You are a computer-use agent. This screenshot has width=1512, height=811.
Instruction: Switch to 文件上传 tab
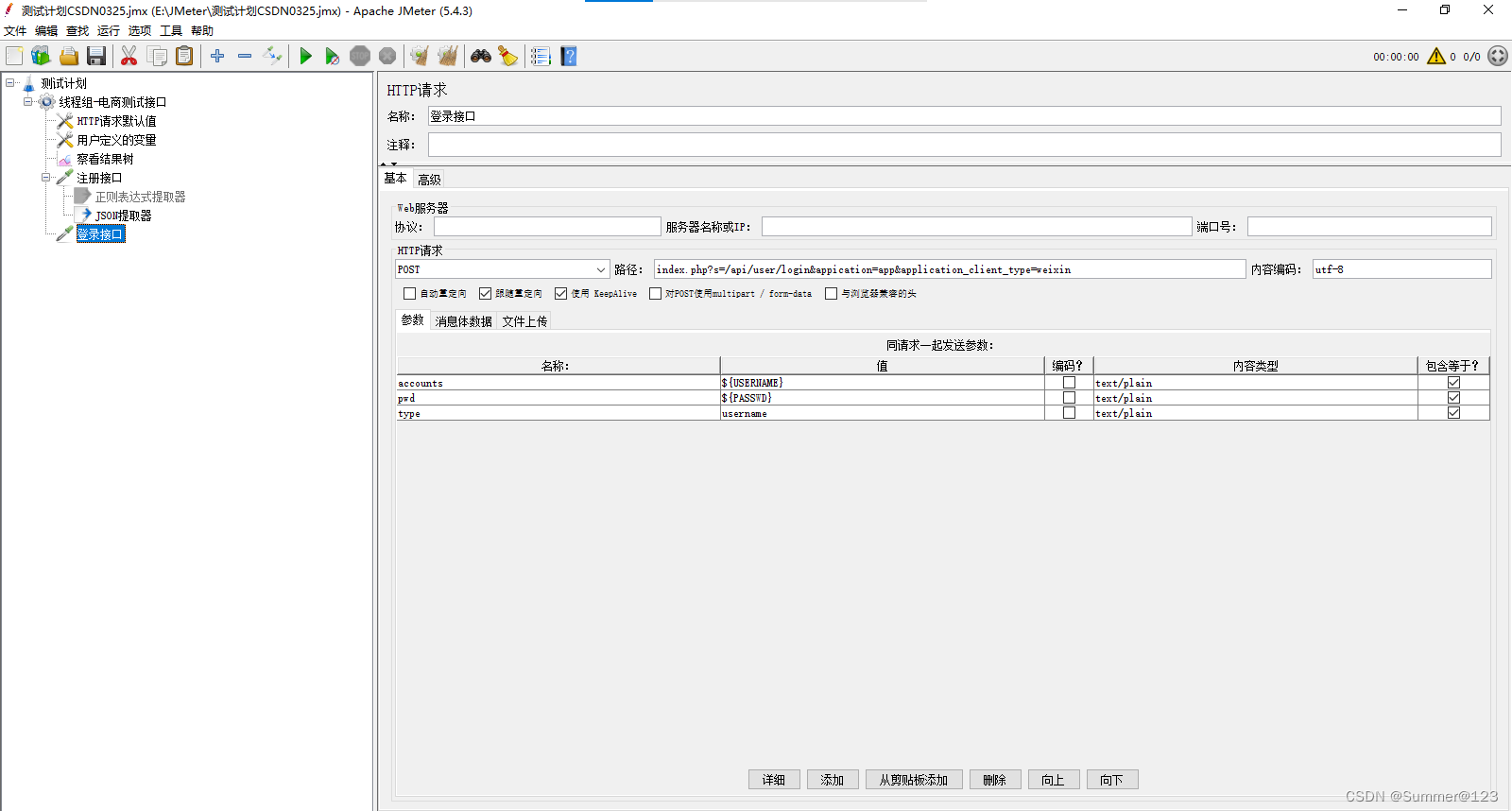[524, 321]
